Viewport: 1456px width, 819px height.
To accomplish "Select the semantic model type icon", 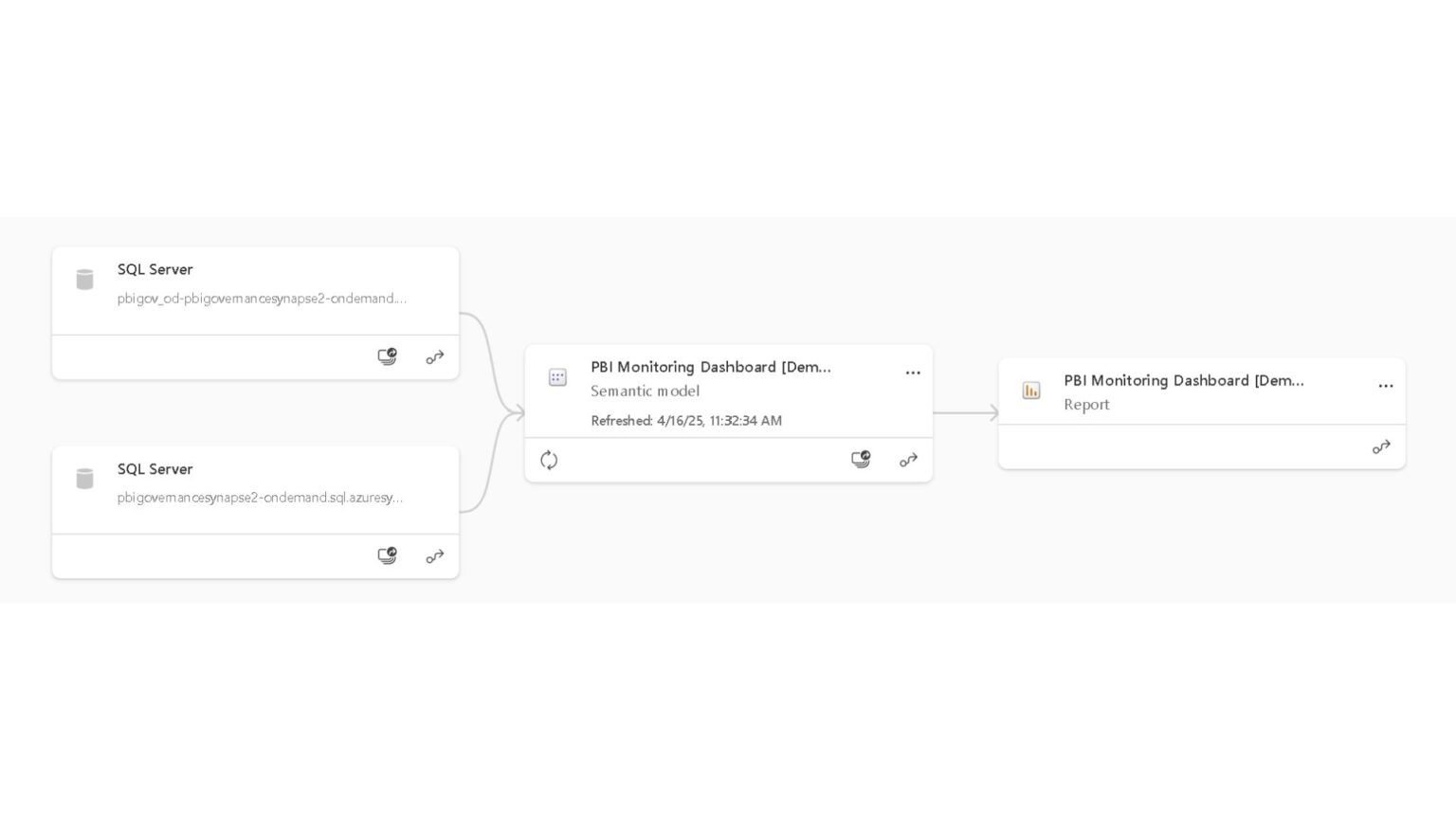I will tap(557, 377).
